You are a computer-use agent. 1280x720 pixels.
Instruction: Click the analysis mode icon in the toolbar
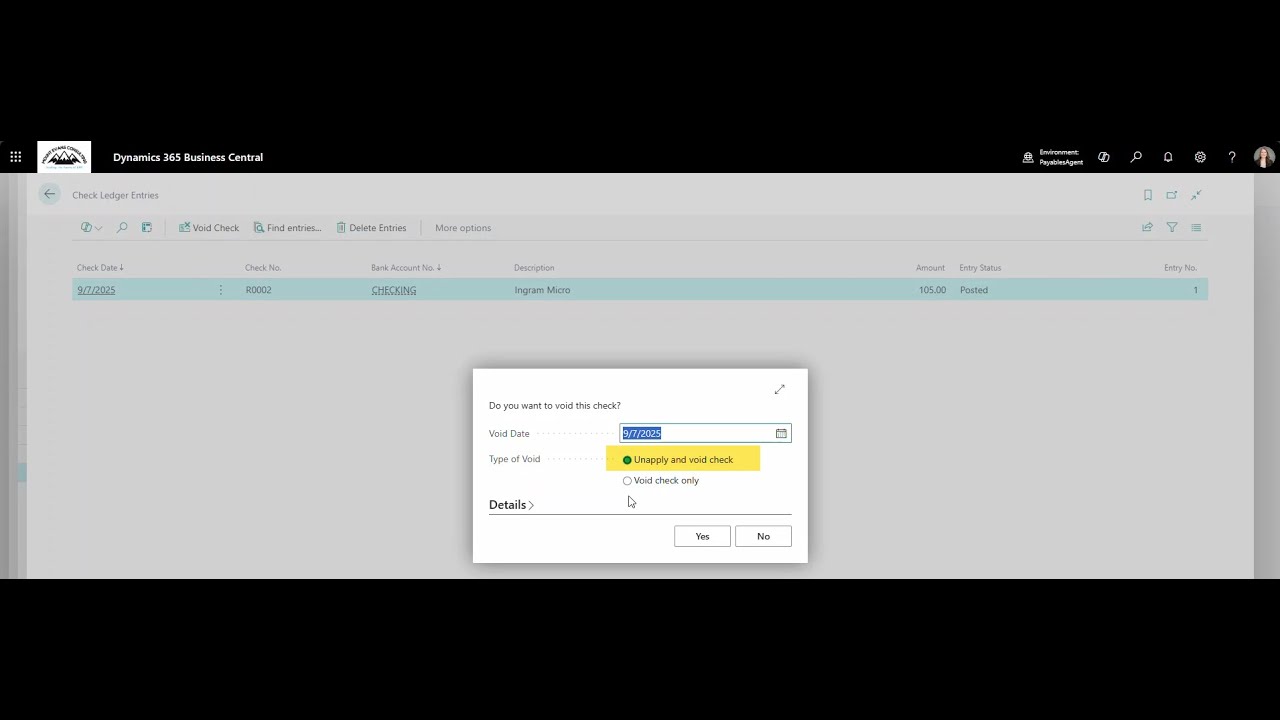pos(146,228)
